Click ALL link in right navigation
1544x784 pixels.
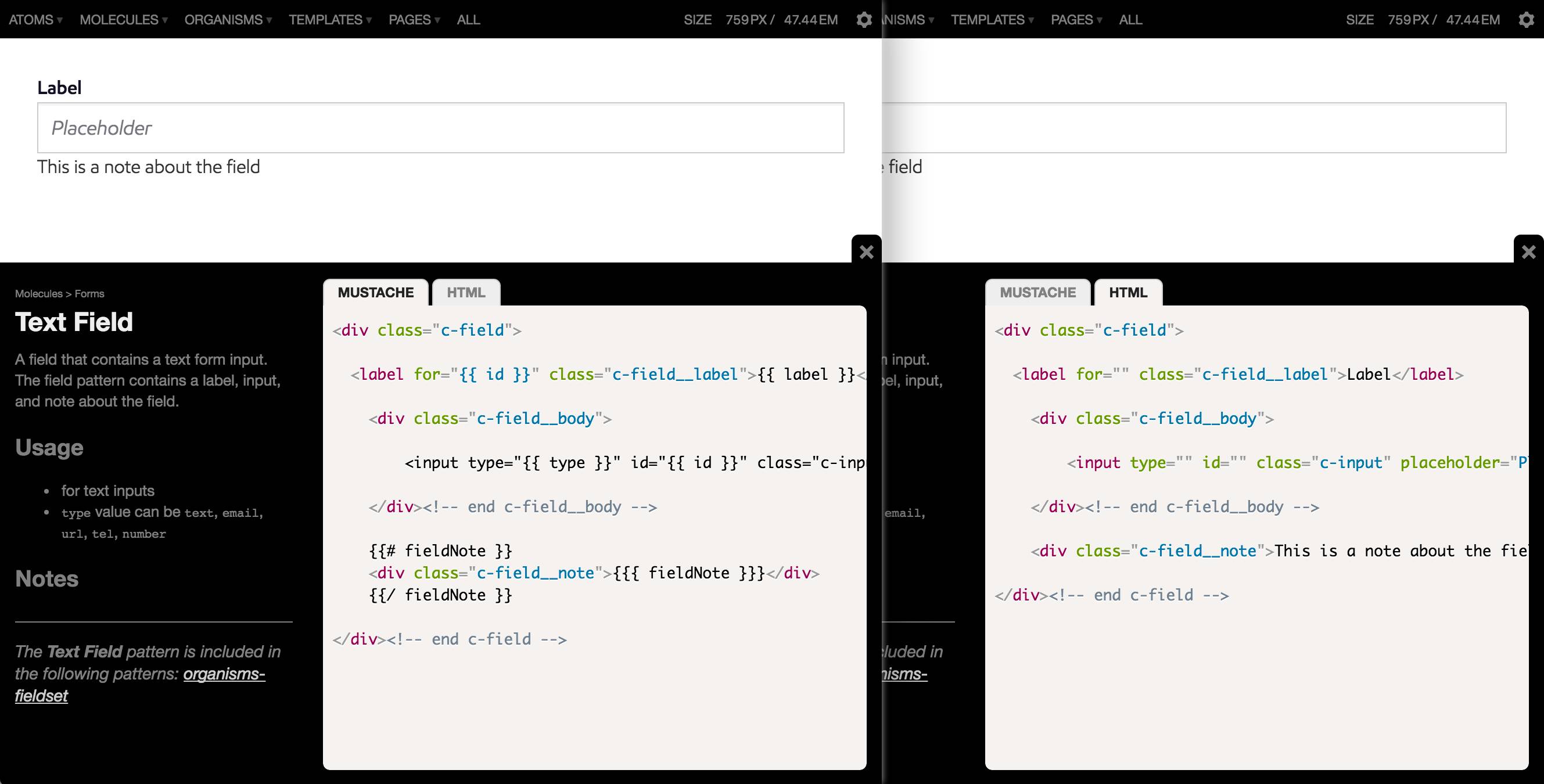pyautogui.click(x=1130, y=20)
